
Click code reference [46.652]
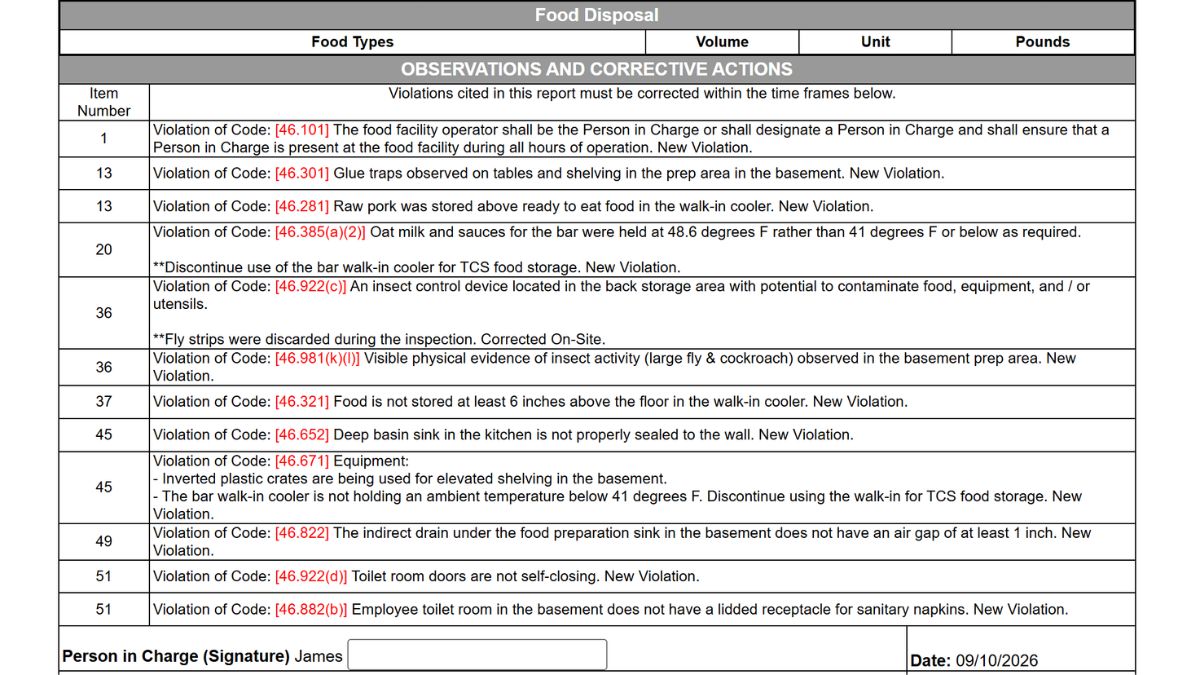pyautogui.click(x=302, y=435)
